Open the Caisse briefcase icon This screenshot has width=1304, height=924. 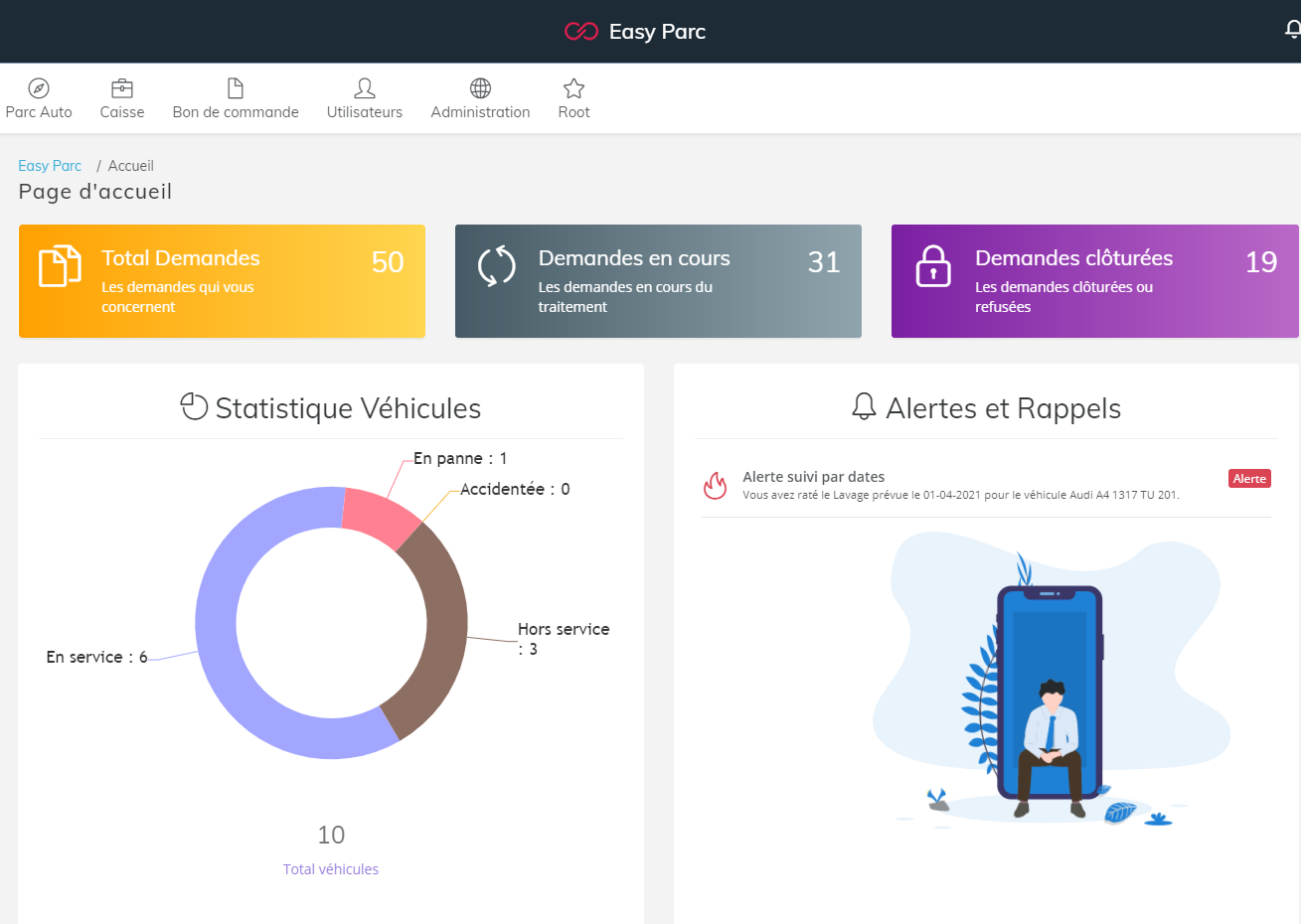pyautogui.click(x=122, y=88)
